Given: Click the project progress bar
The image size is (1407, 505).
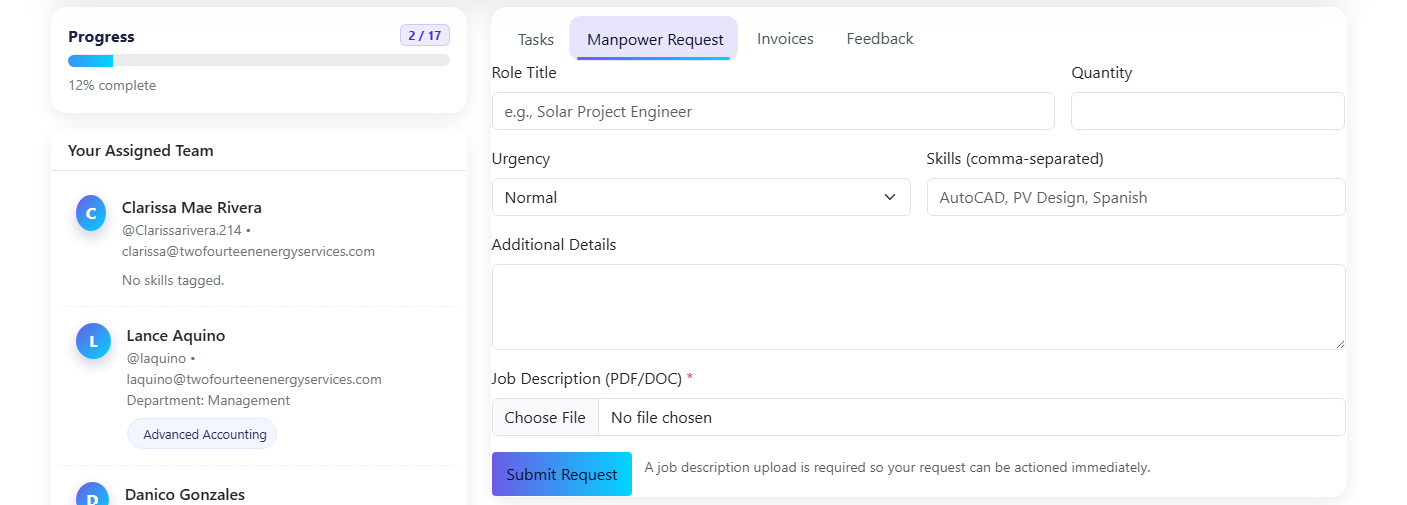Looking at the screenshot, I should [258, 61].
